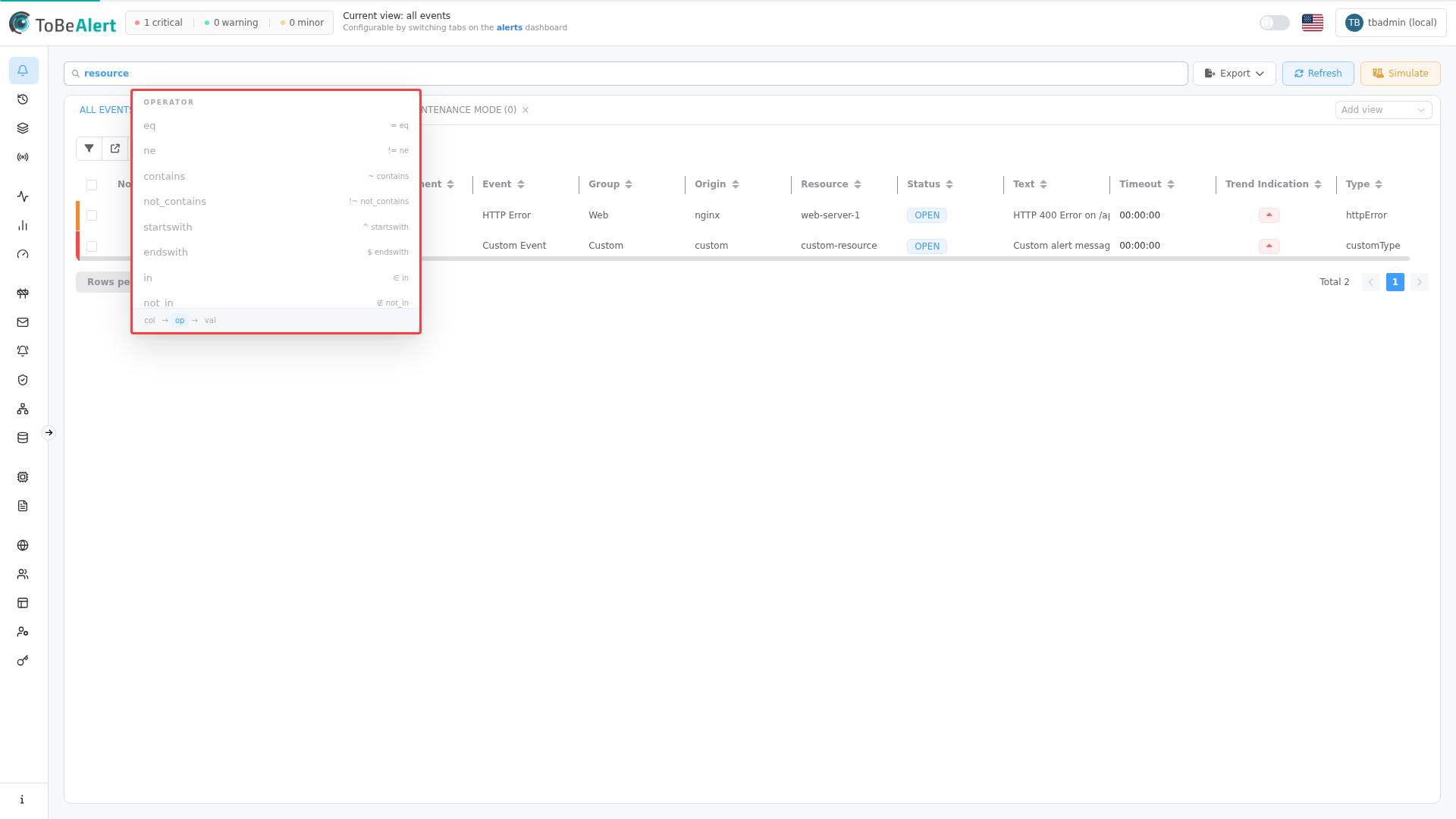Open the gauge icon in sidebar

(23, 254)
